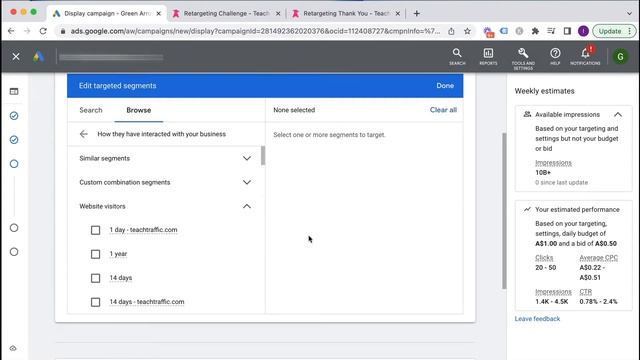
Task: Click the dotted-underlined Impressions label under Available impressions
Action: [x=553, y=163]
